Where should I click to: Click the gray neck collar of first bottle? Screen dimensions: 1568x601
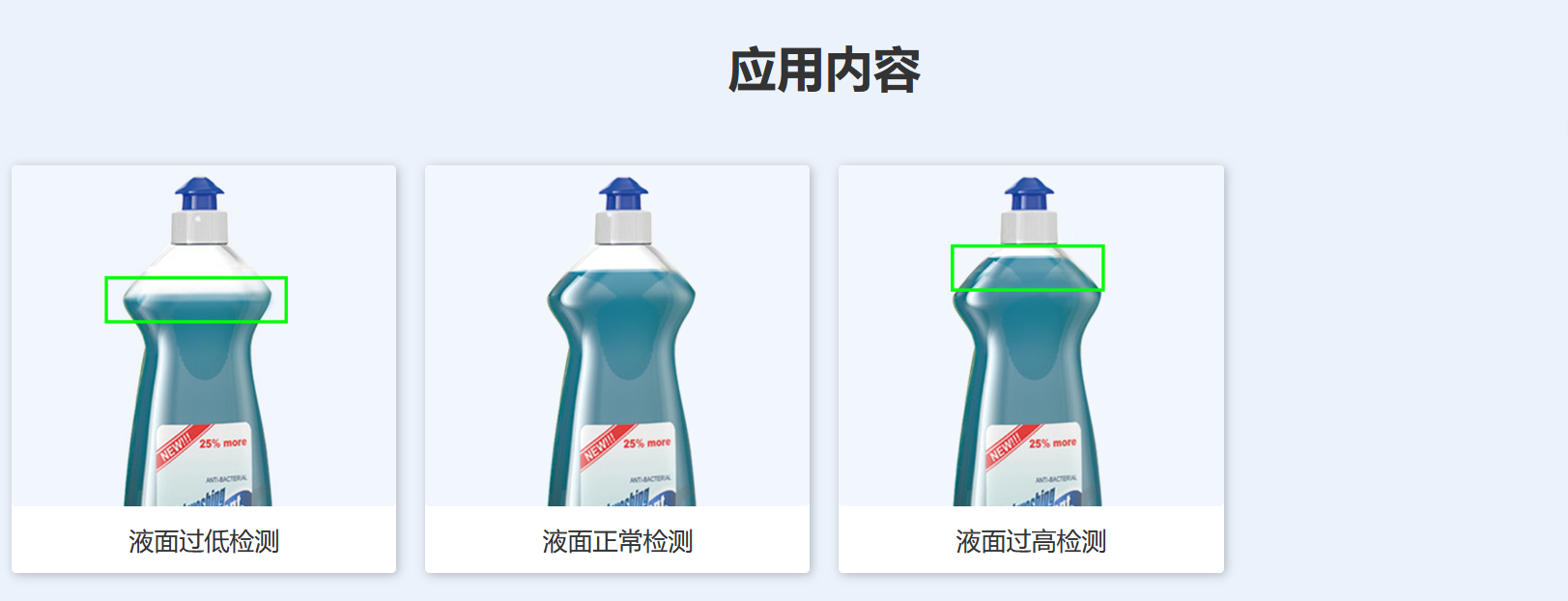click(x=199, y=227)
